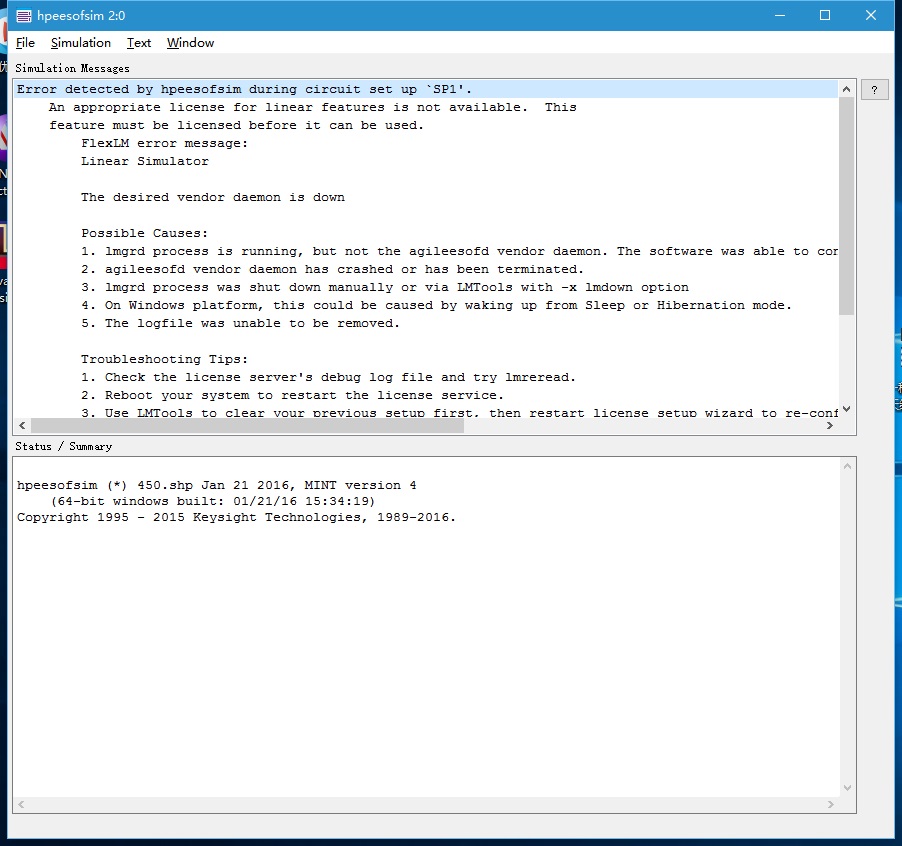This screenshot has height=846, width=902.
Task: Click the 'On Windows platform' Sleep or Hibernation line
Action: pos(436,305)
